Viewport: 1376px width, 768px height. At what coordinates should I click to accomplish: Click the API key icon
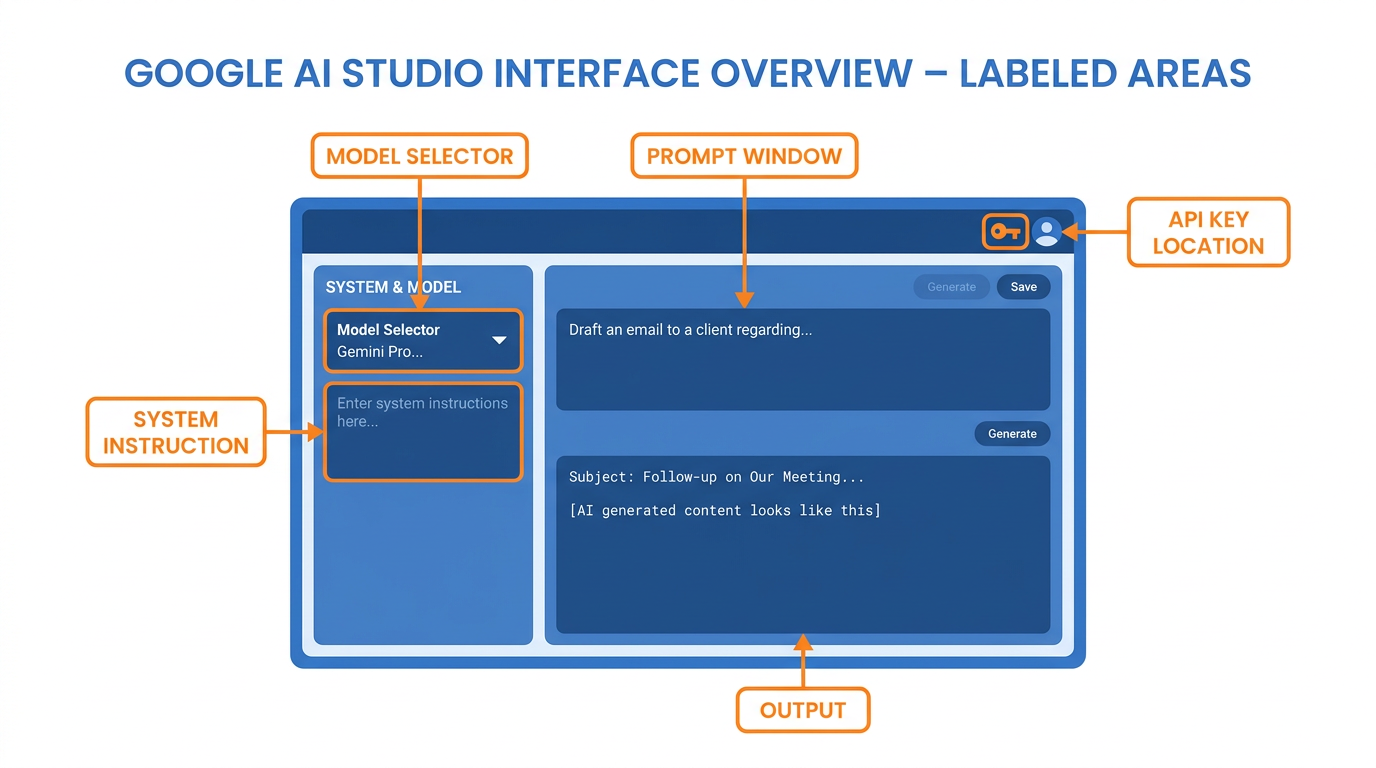tap(1005, 232)
